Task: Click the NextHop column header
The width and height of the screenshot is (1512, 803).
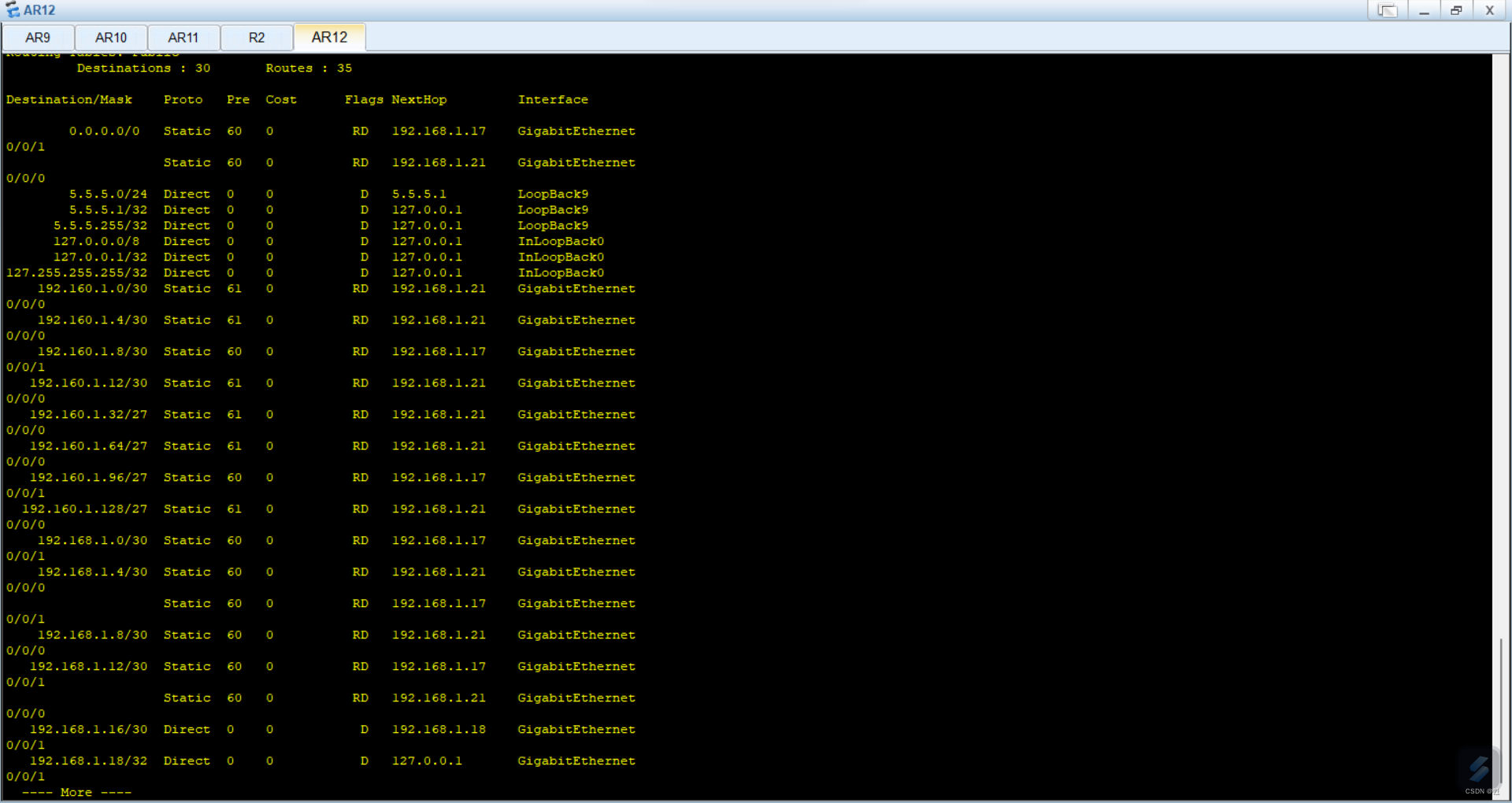Action: point(419,100)
